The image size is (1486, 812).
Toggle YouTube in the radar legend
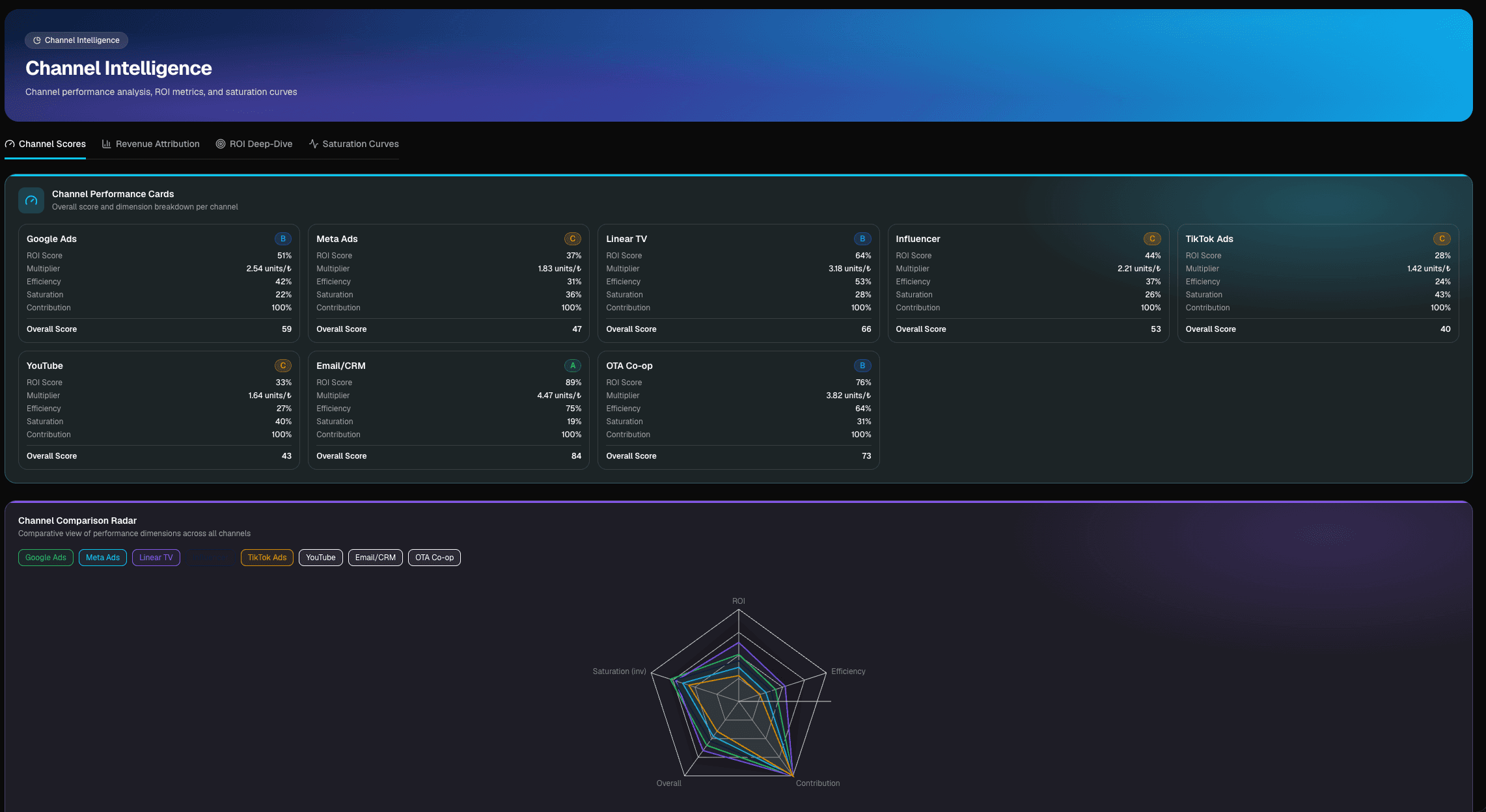coord(321,558)
